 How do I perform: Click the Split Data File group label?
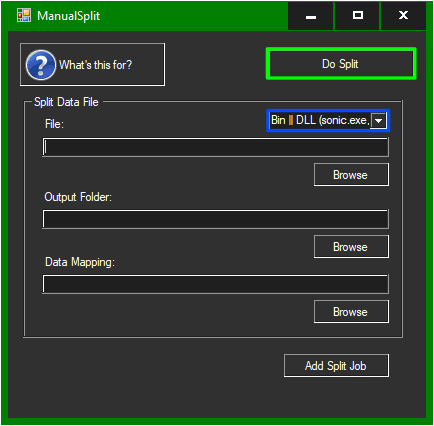click(66, 102)
